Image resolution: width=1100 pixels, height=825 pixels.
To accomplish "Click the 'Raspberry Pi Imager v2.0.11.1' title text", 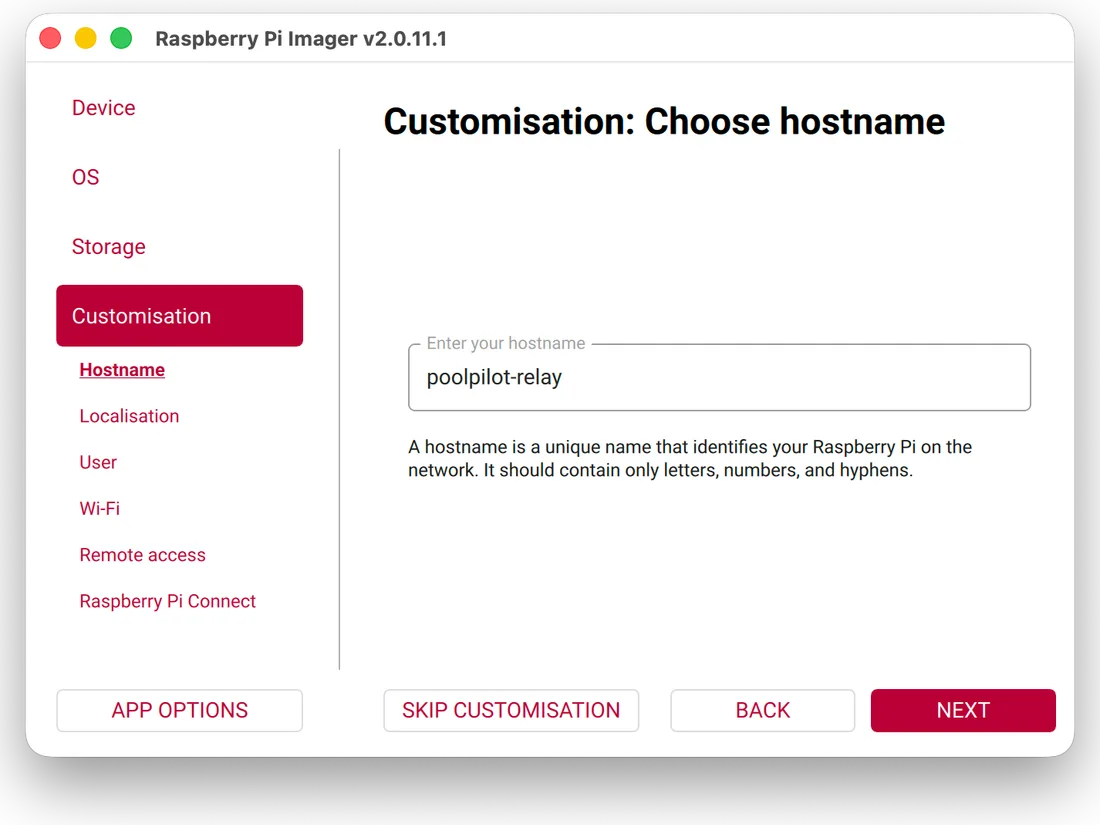I will (x=301, y=39).
